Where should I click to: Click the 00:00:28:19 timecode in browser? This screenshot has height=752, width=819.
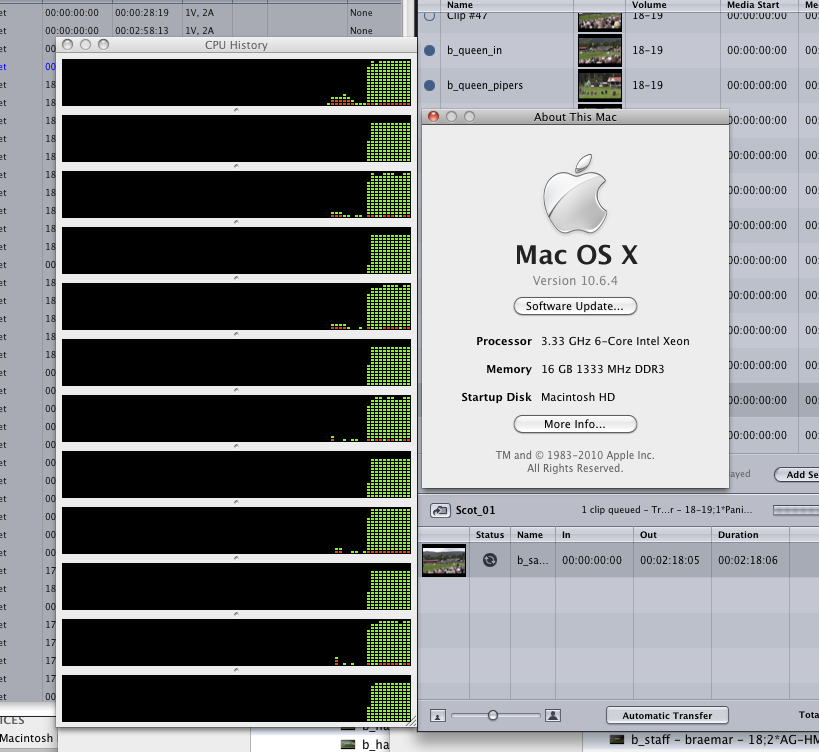point(142,13)
